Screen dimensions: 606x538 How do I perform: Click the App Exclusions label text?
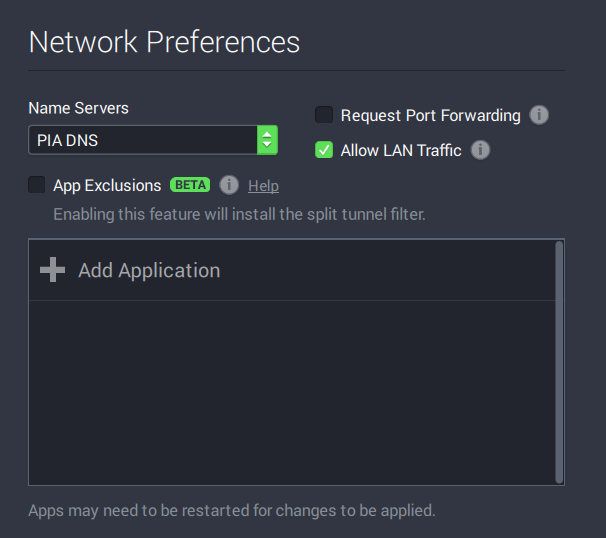click(107, 185)
